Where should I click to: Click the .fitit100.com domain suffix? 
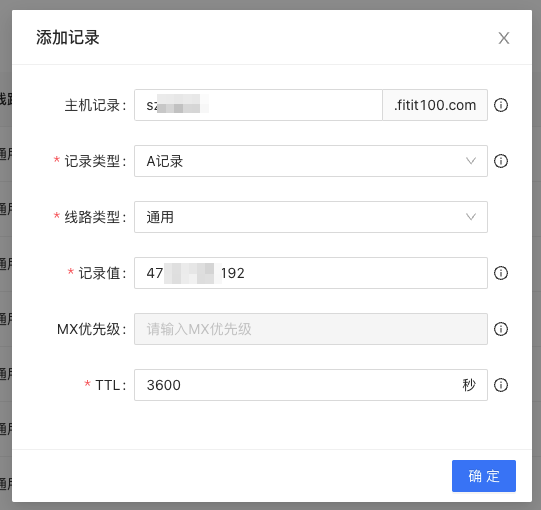435,105
